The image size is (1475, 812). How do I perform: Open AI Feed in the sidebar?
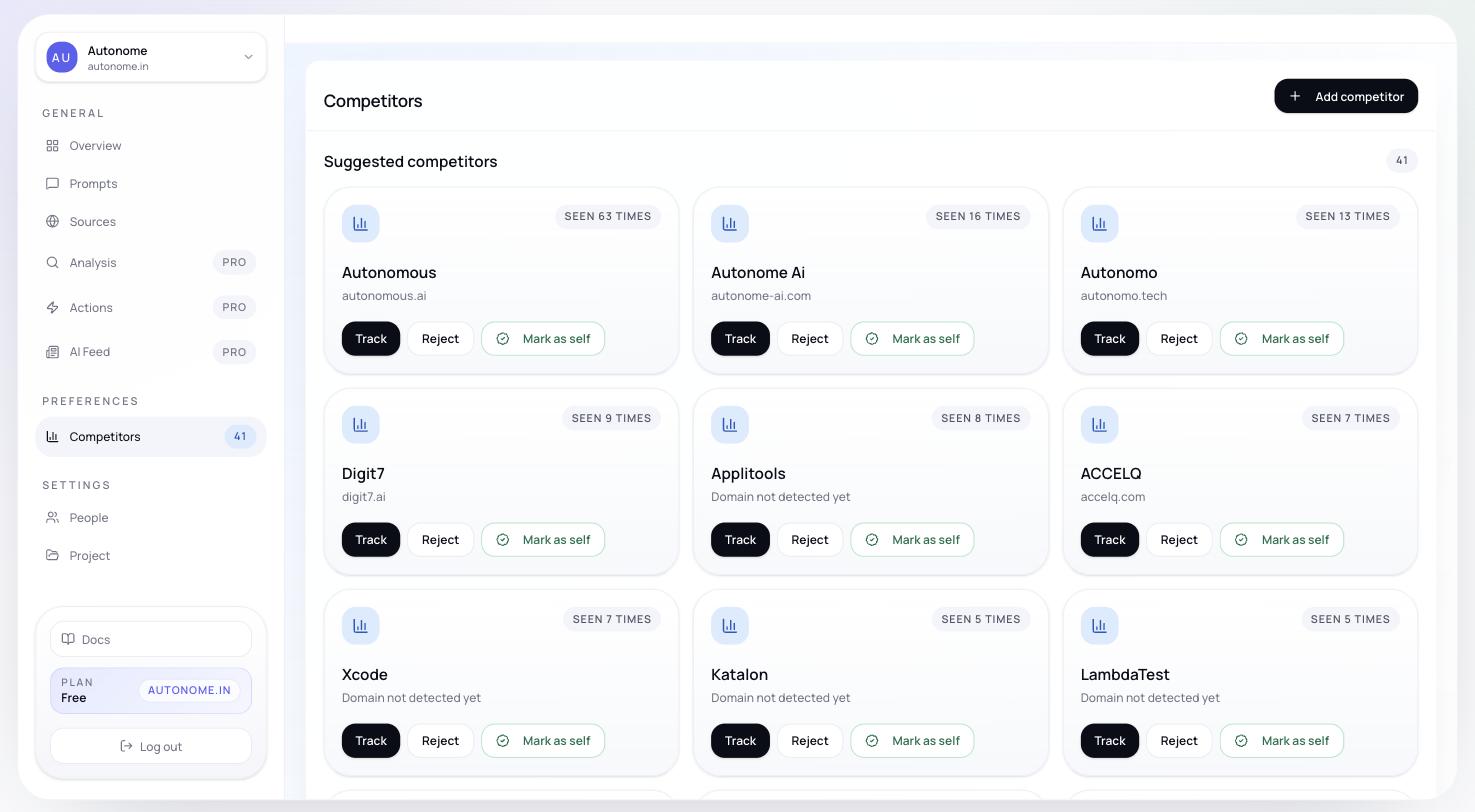coord(151,352)
